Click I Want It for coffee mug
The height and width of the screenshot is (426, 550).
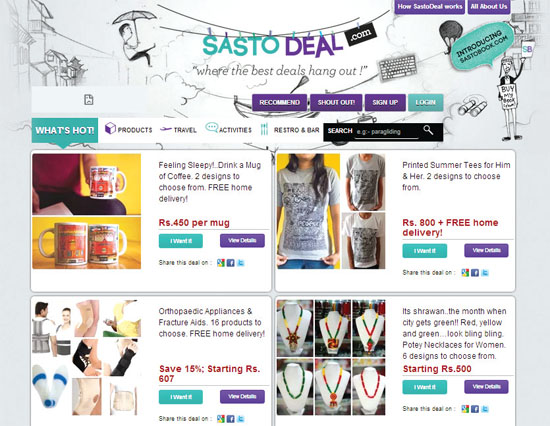(181, 241)
